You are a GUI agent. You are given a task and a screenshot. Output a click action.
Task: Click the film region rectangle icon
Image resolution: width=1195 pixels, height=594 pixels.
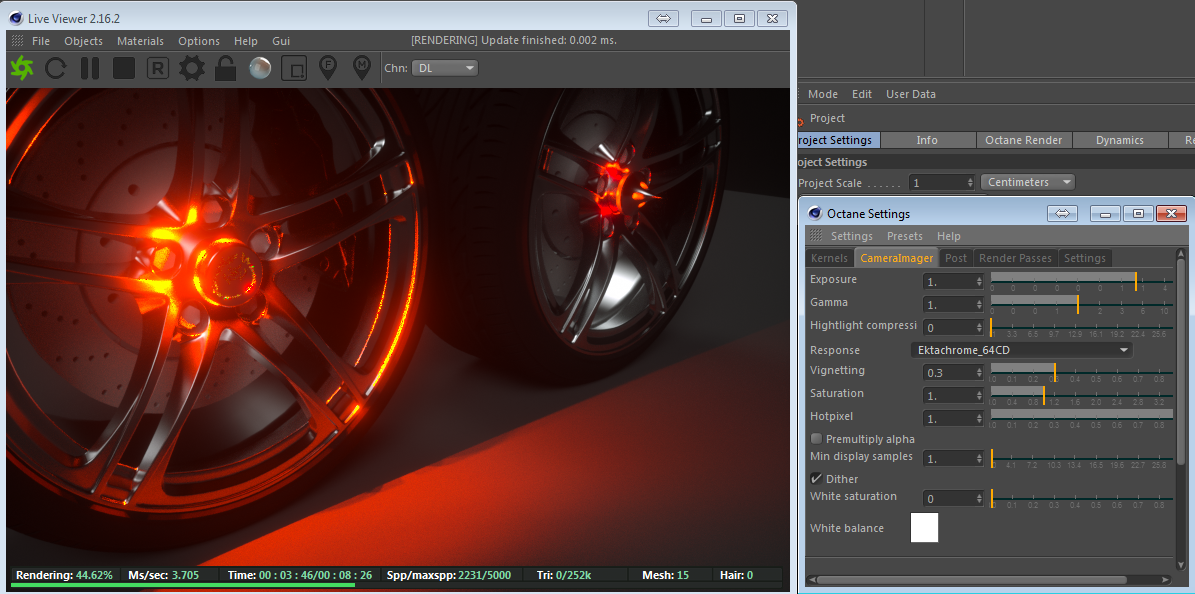pyautogui.click(x=293, y=69)
